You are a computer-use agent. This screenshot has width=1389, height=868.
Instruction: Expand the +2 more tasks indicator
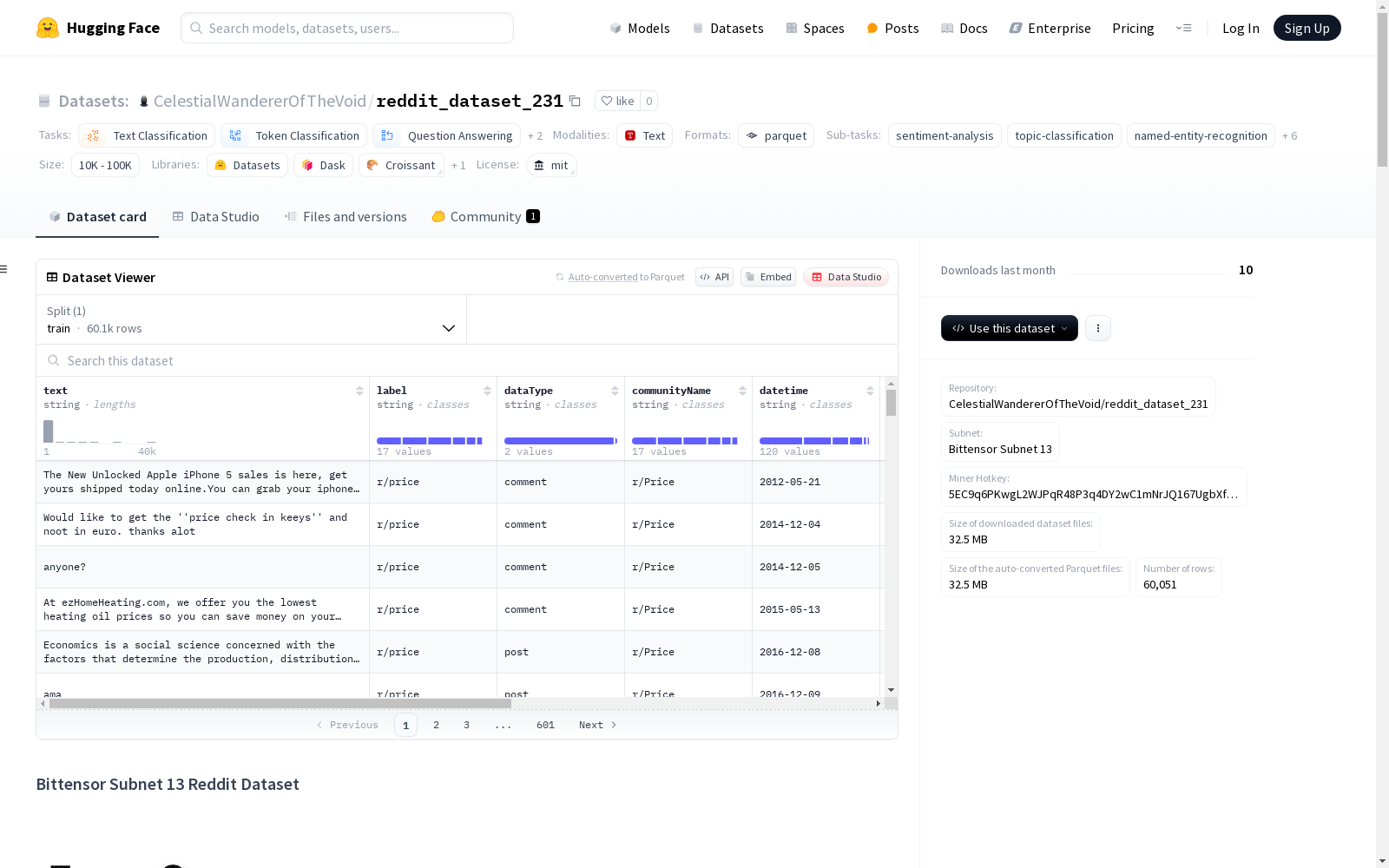pos(535,135)
